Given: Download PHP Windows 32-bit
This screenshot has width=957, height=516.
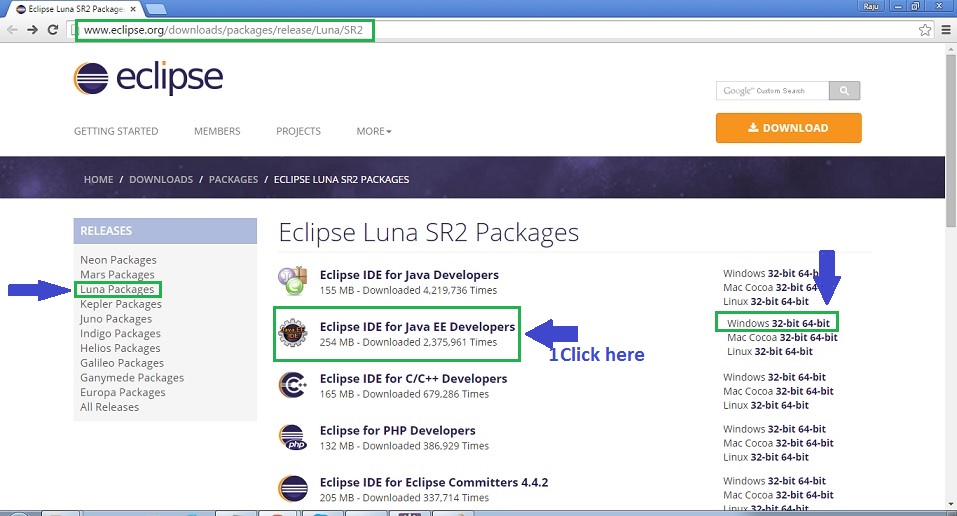Looking at the screenshot, I should tap(781, 429).
